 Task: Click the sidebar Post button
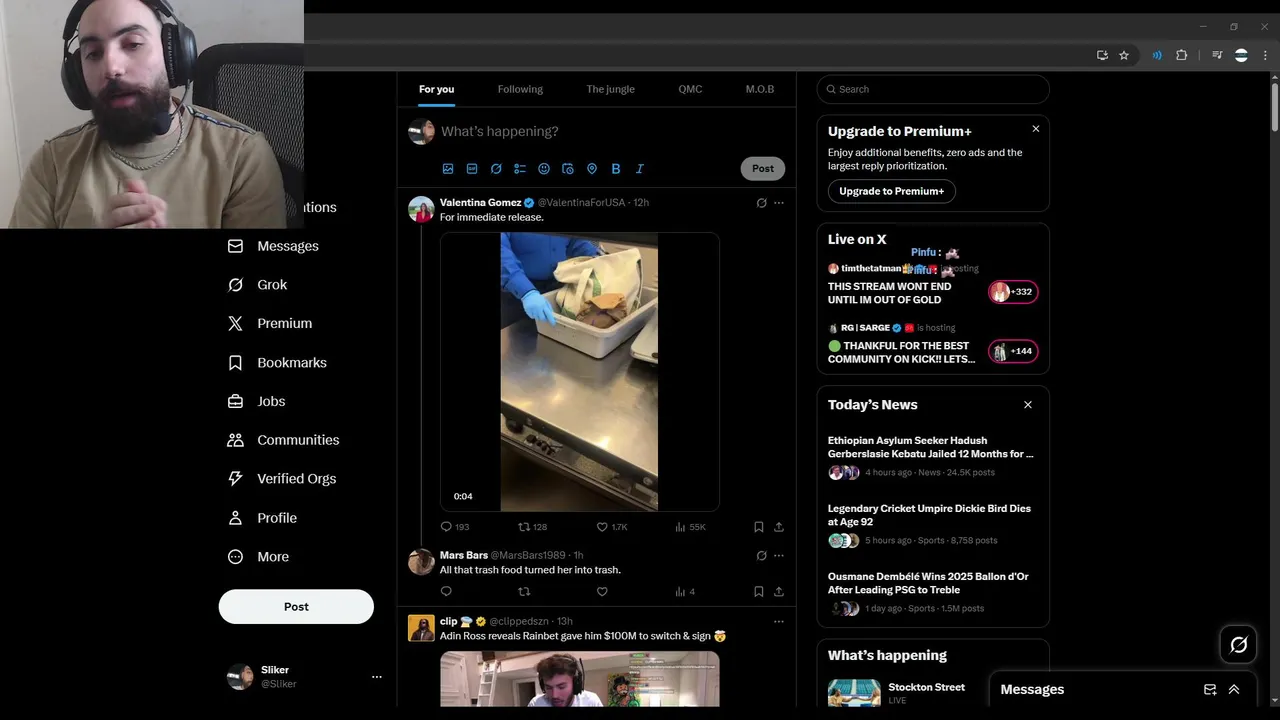(x=296, y=607)
